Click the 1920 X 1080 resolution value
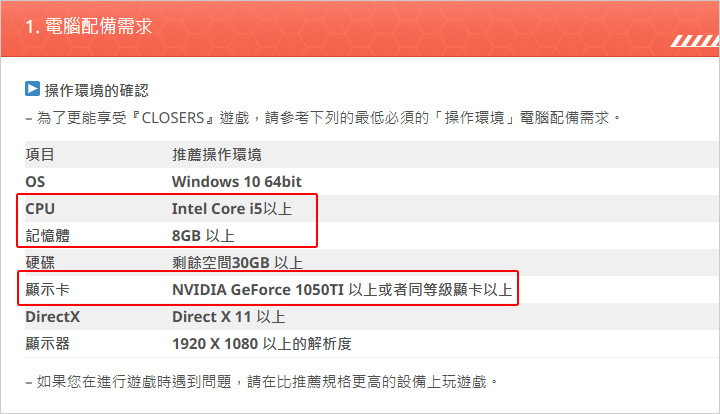The image size is (720, 414). 215,344
